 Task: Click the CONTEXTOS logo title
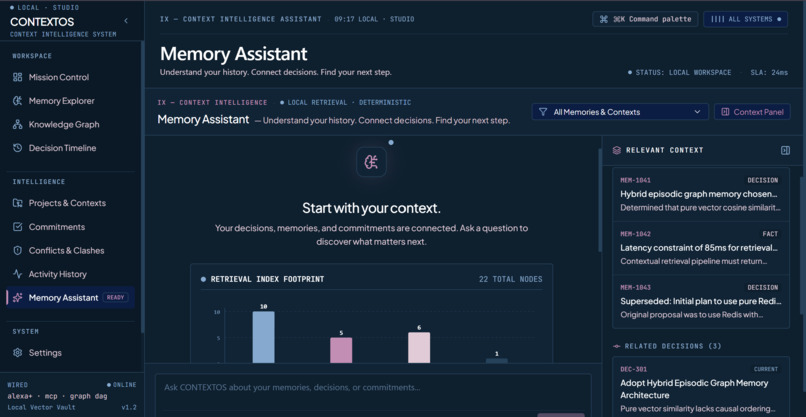point(42,22)
